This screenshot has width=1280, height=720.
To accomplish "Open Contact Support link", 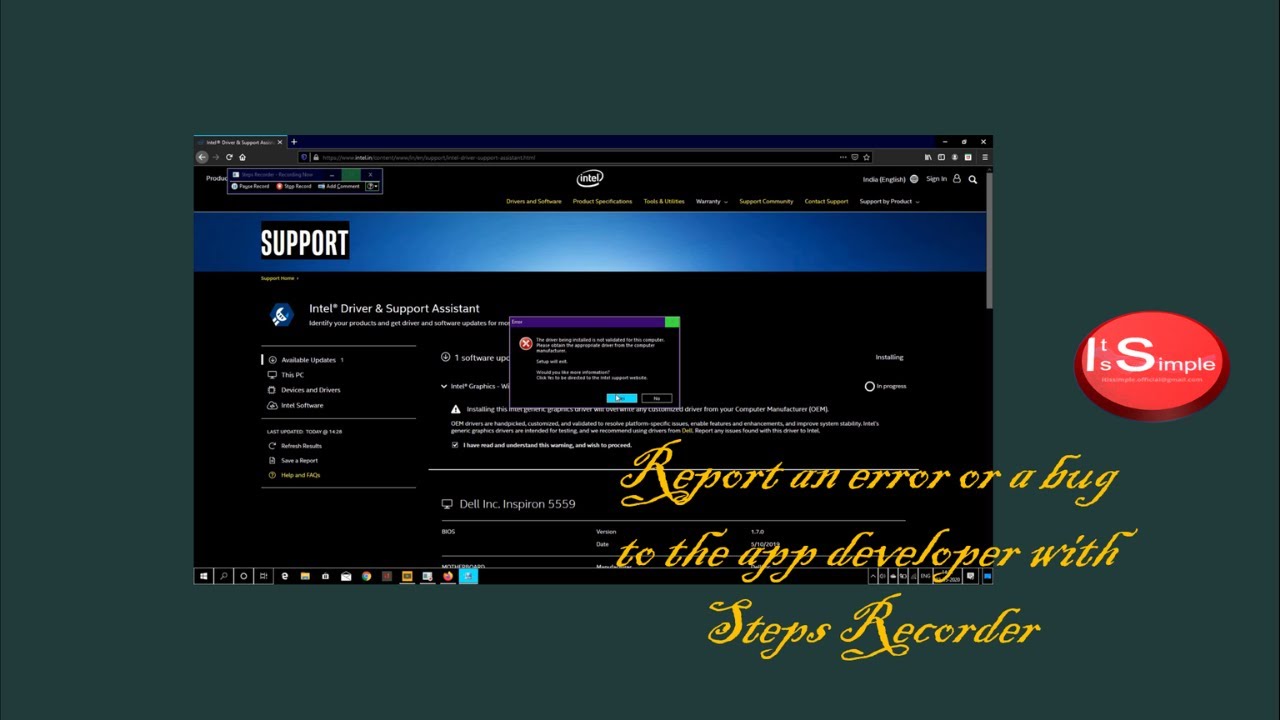I will [x=826, y=201].
